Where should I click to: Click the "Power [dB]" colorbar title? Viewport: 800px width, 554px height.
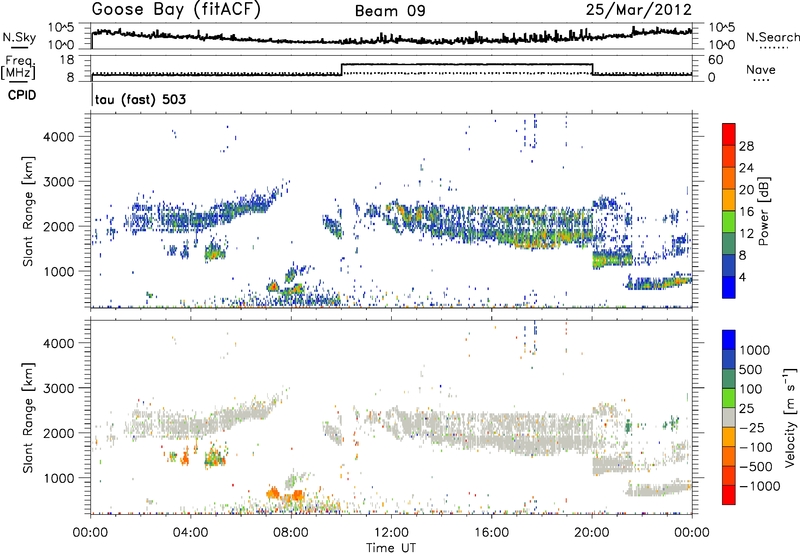tap(763, 211)
